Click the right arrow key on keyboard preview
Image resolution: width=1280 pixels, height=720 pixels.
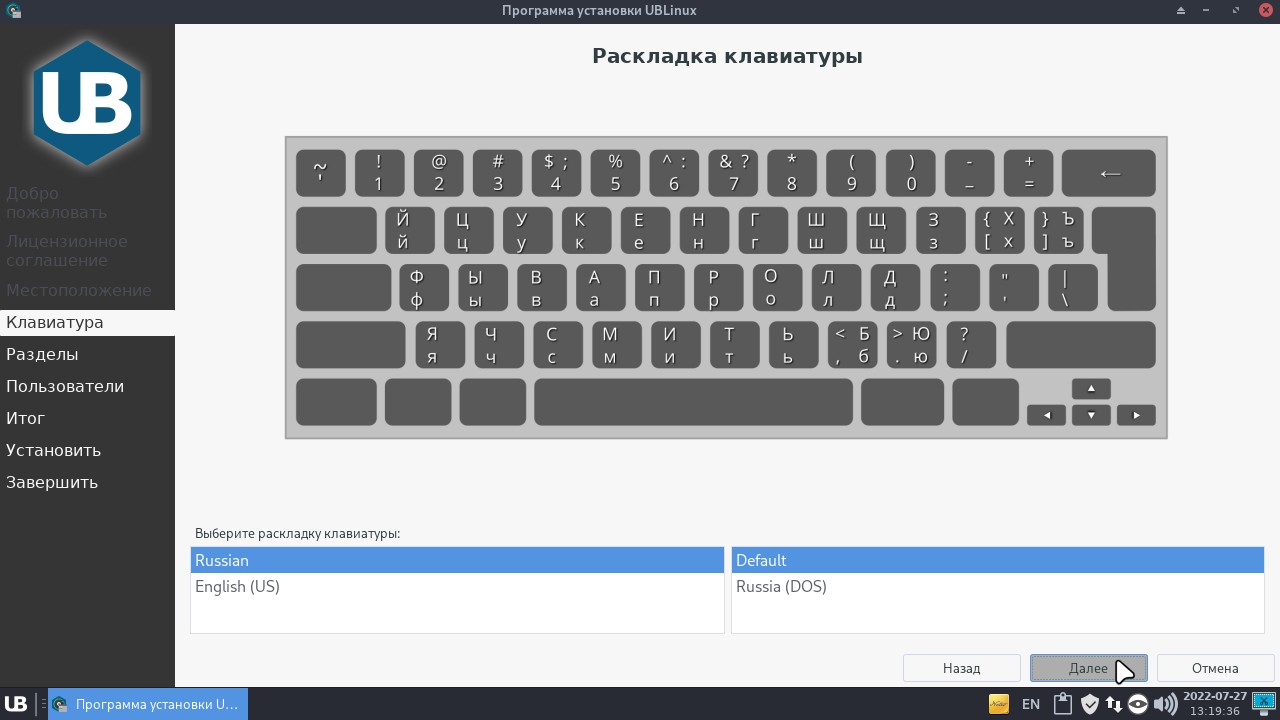coord(1136,415)
